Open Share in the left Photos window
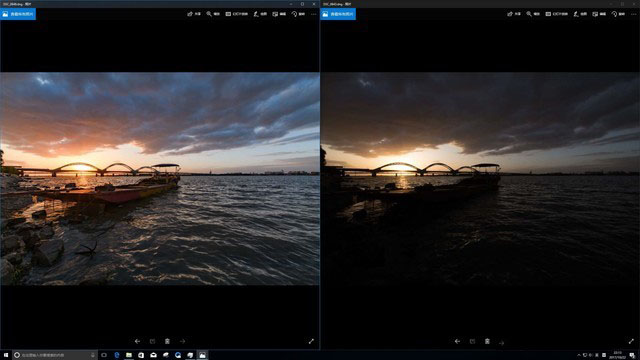 [194, 14]
